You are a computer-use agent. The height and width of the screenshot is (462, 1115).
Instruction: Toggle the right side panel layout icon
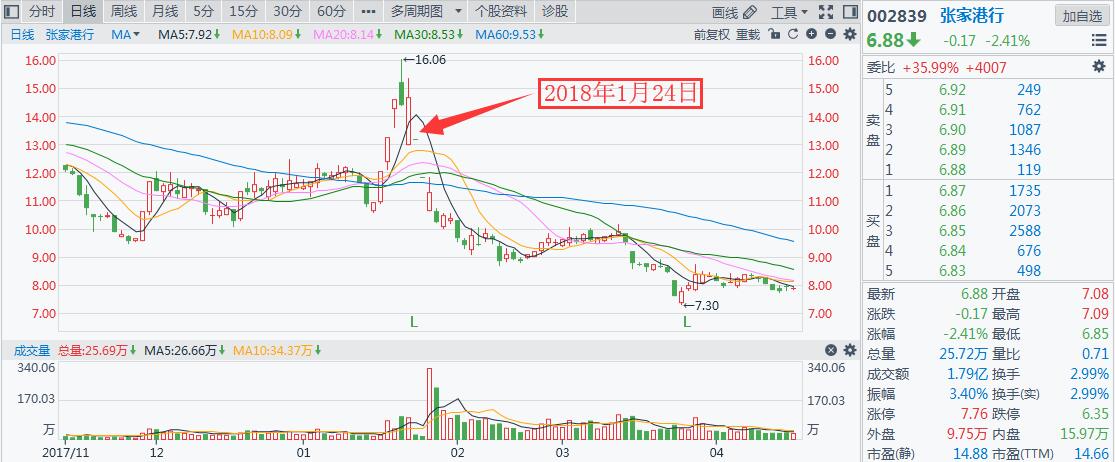(x=849, y=12)
